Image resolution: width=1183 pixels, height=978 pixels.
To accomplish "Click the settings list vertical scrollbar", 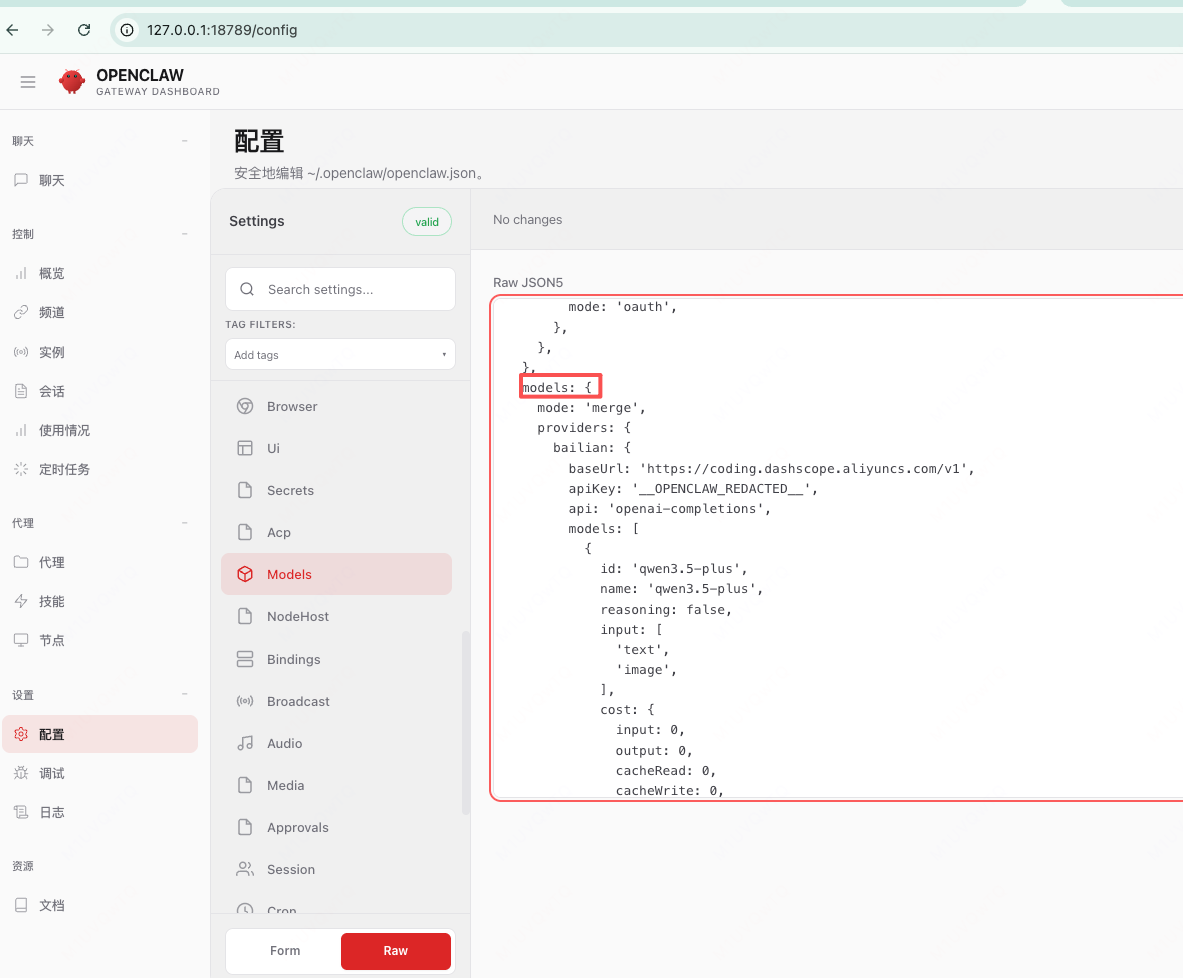I will point(466,722).
